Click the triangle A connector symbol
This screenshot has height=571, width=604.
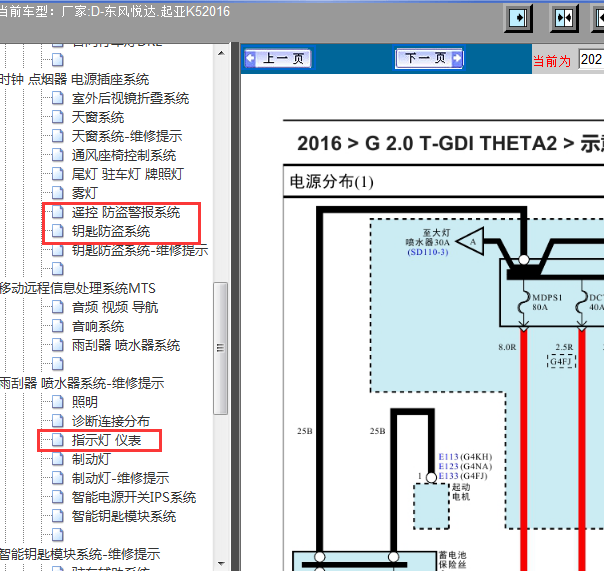pyautogui.click(x=471, y=242)
